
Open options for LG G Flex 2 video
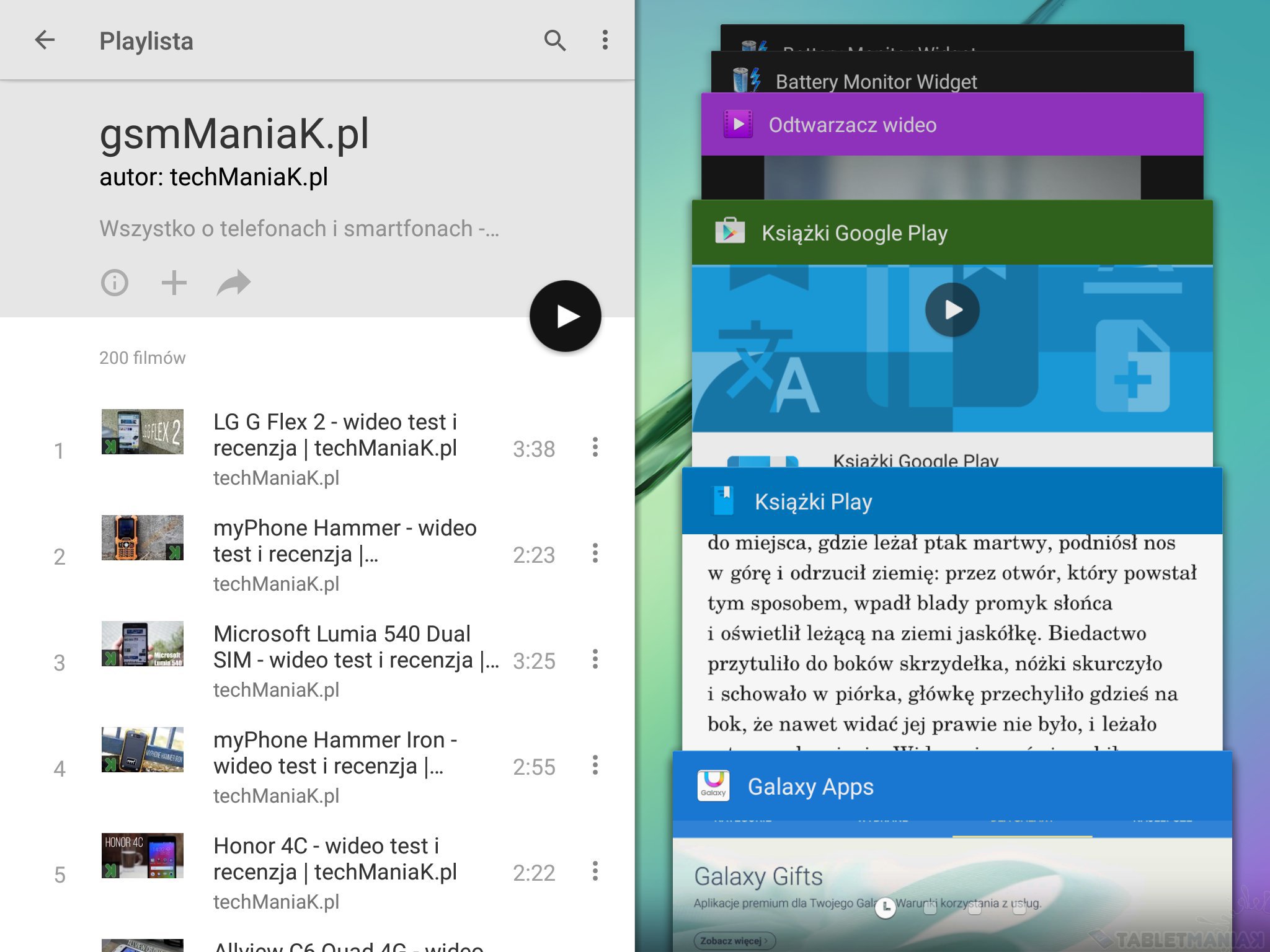coord(595,447)
